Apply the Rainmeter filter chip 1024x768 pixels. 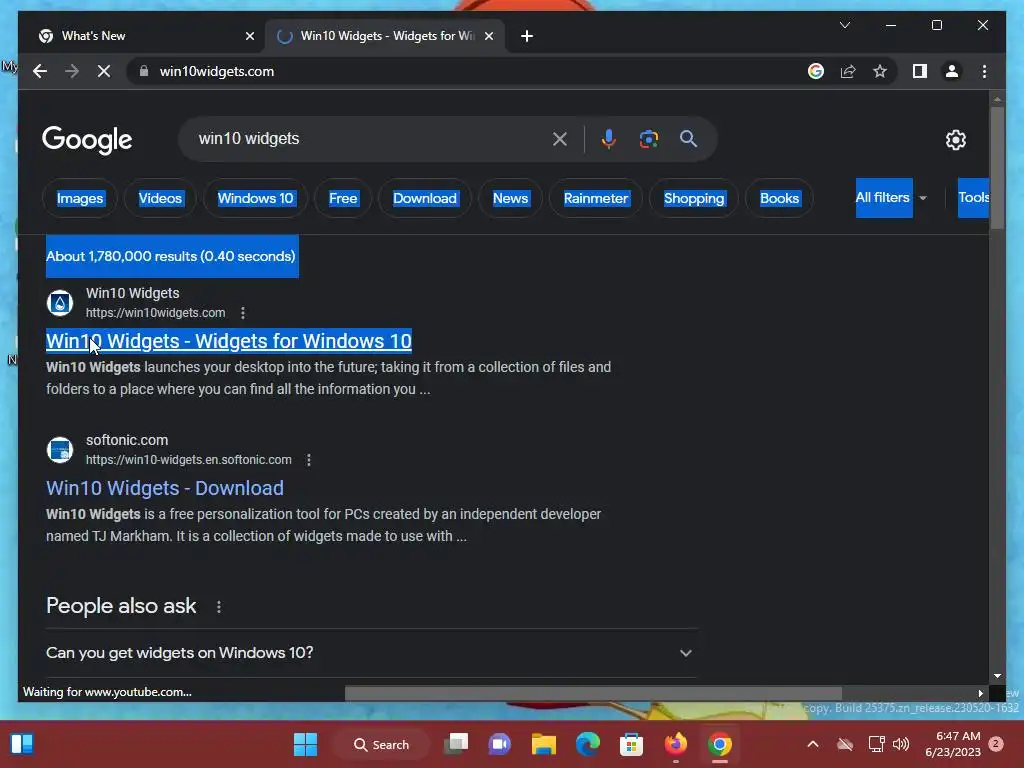tap(596, 198)
